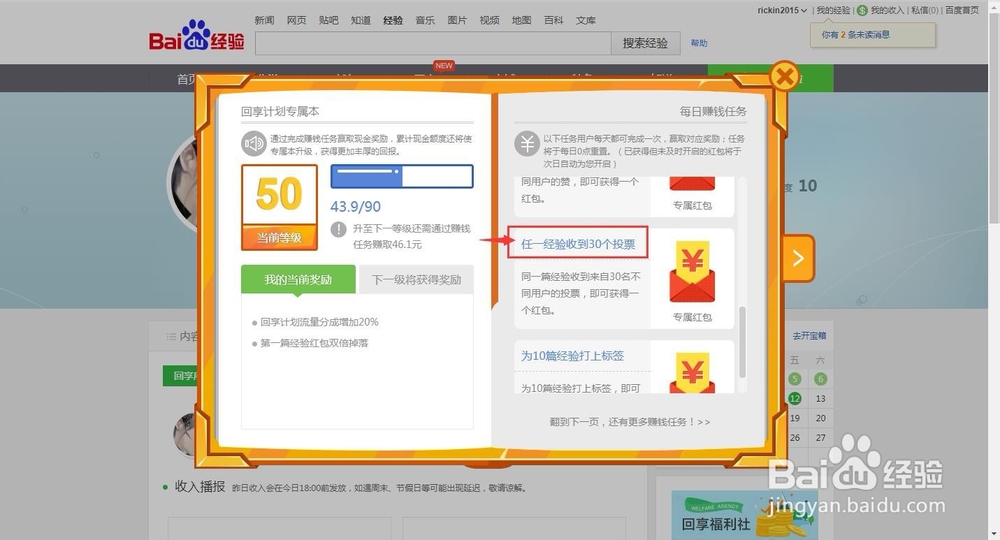Click the task list scrollbar thumb
The width and height of the screenshot is (1000, 540).
[742, 342]
